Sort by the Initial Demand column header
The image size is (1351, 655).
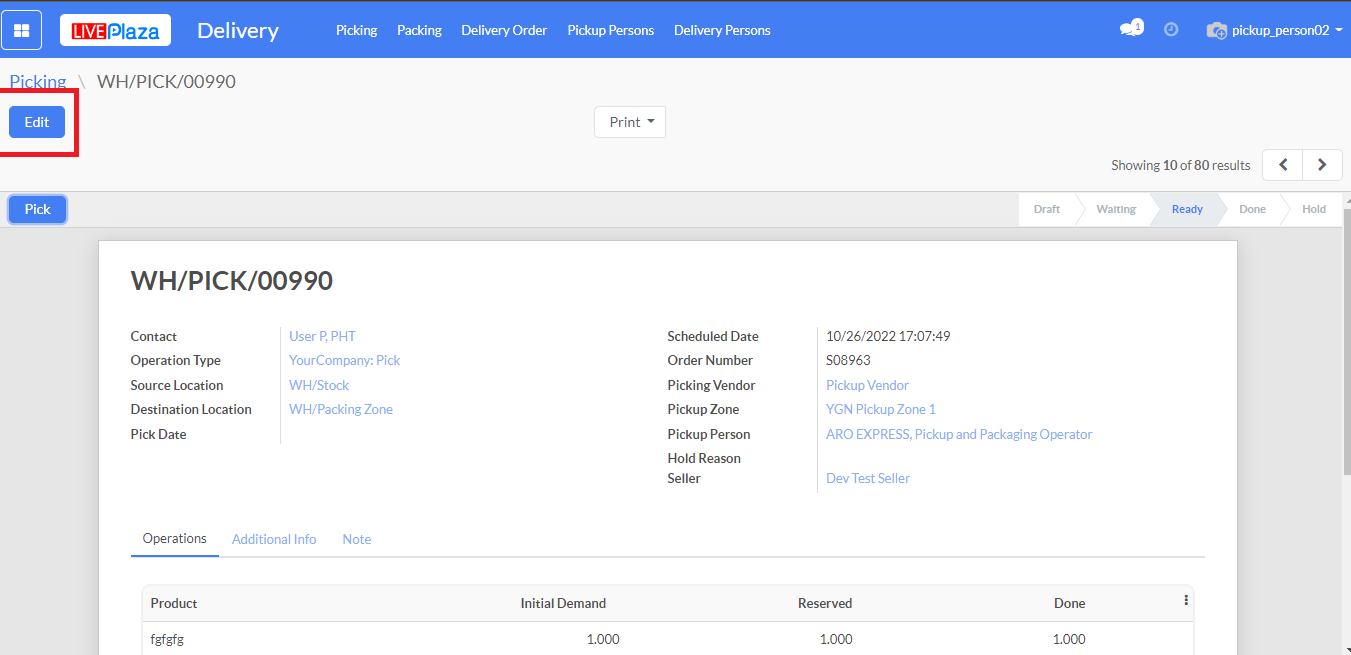563,603
